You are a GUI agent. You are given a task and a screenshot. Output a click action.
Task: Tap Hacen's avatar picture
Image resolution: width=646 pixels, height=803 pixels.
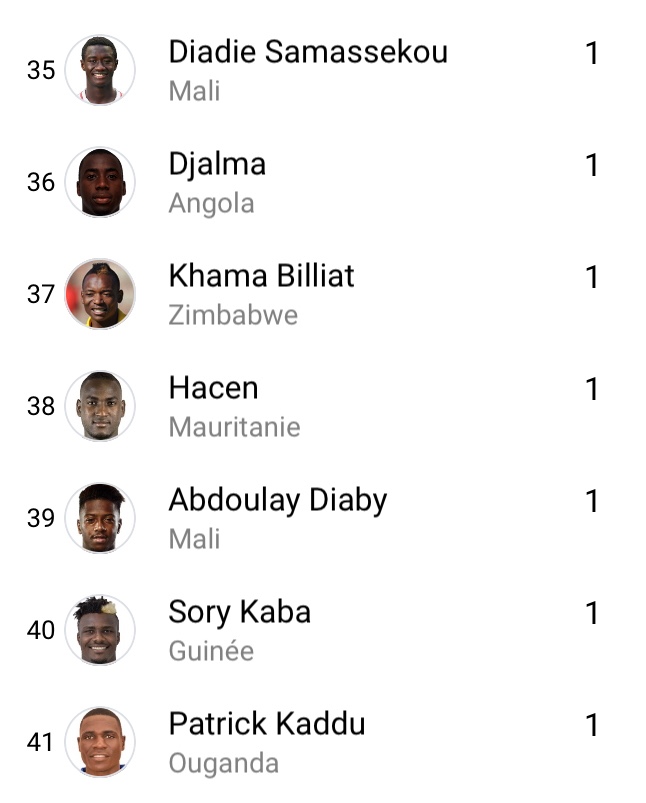[x=100, y=406]
